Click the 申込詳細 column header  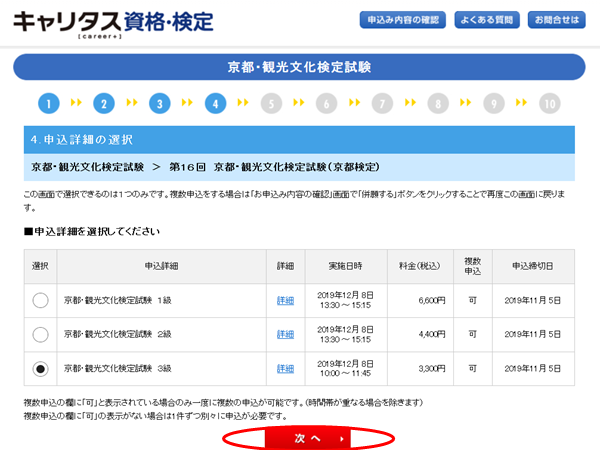pyautogui.click(x=161, y=266)
